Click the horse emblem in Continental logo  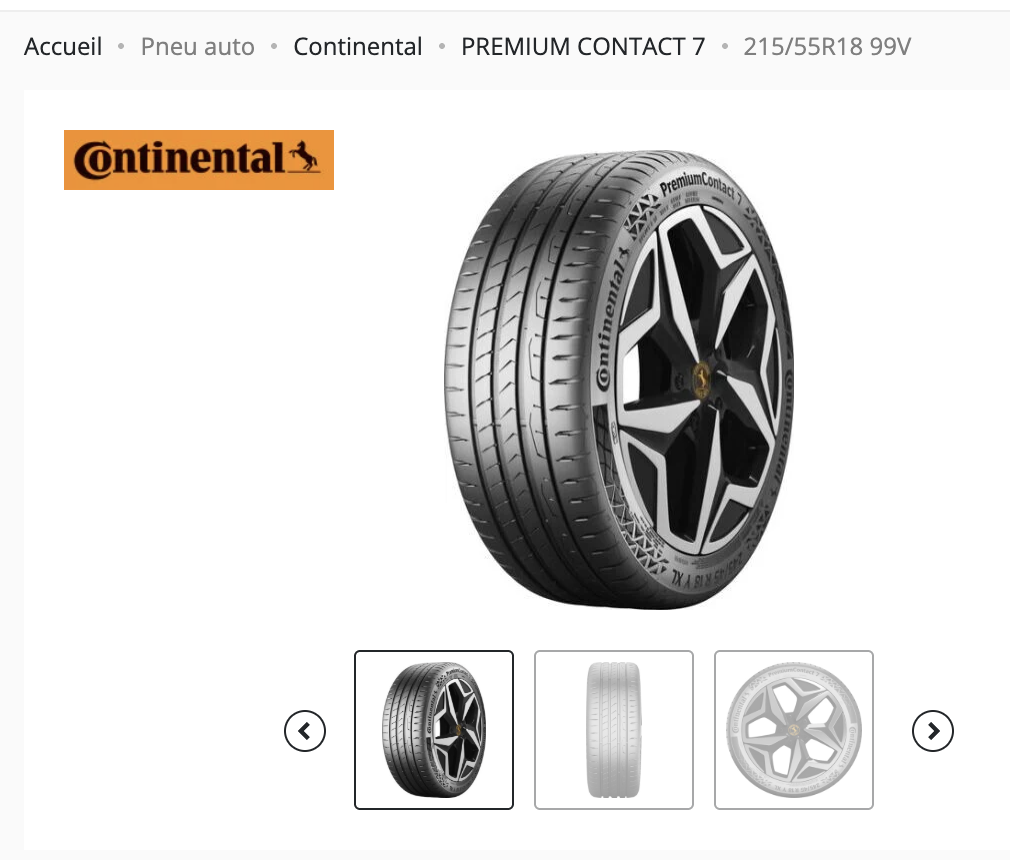(304, 158)
